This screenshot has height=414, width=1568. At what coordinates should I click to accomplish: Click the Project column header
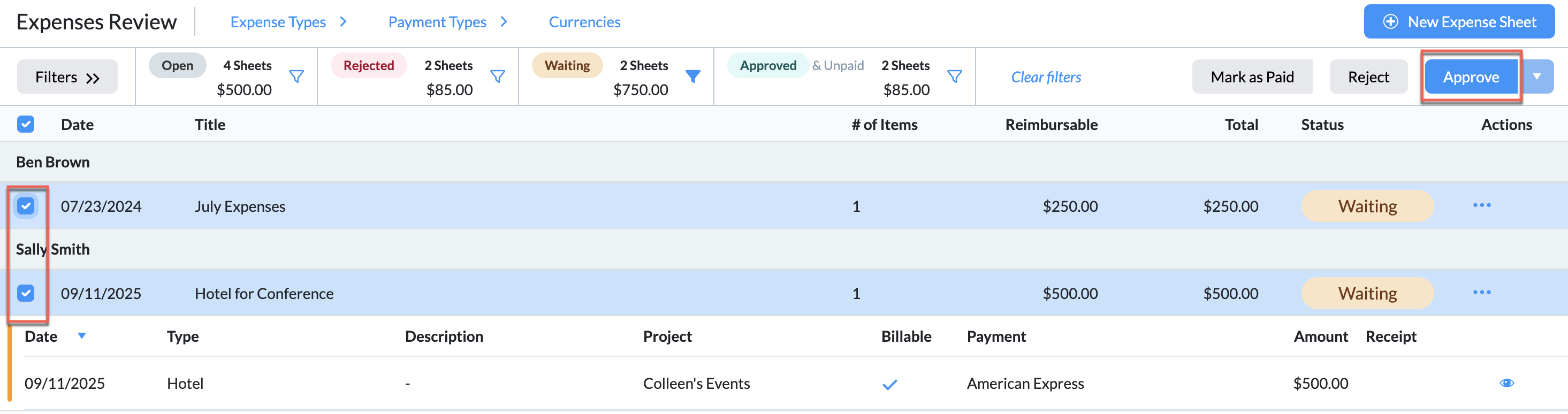click(667, 336)
